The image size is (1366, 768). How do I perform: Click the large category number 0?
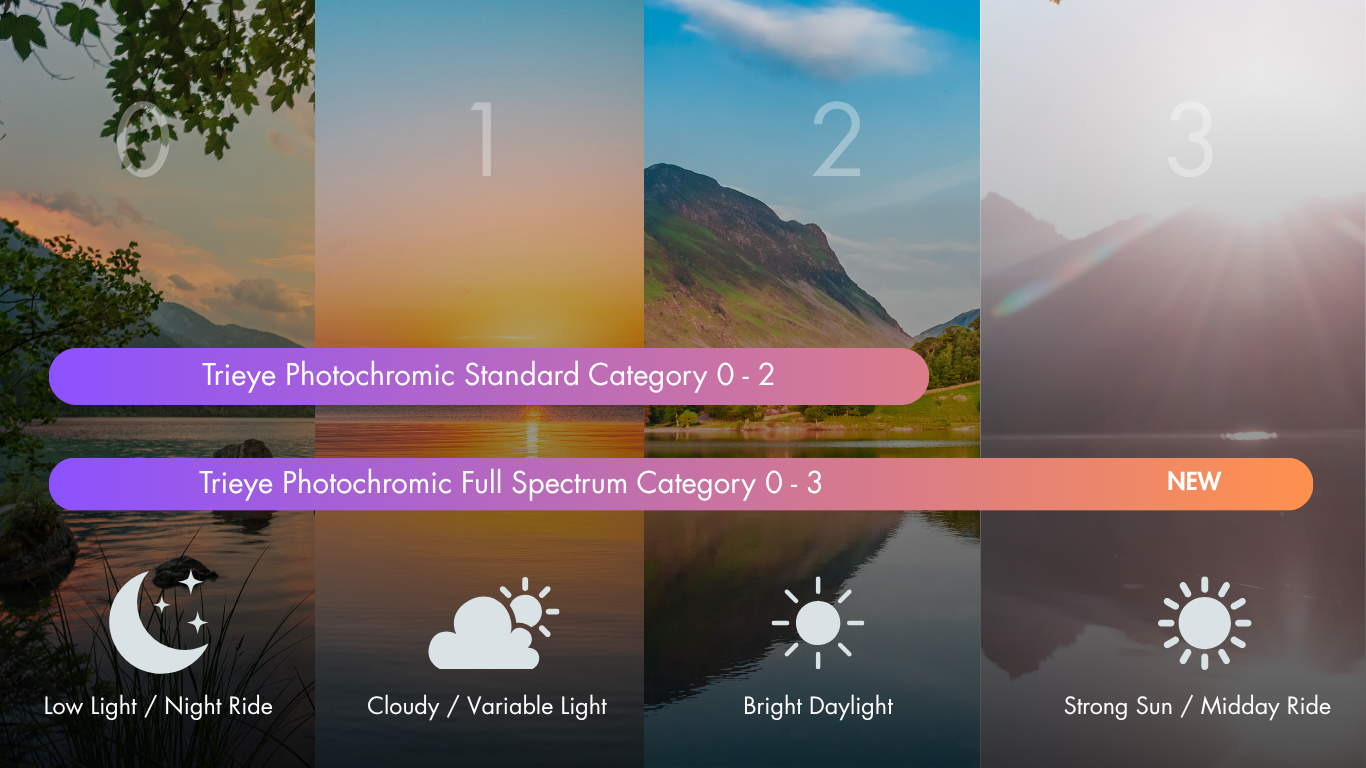143,142
